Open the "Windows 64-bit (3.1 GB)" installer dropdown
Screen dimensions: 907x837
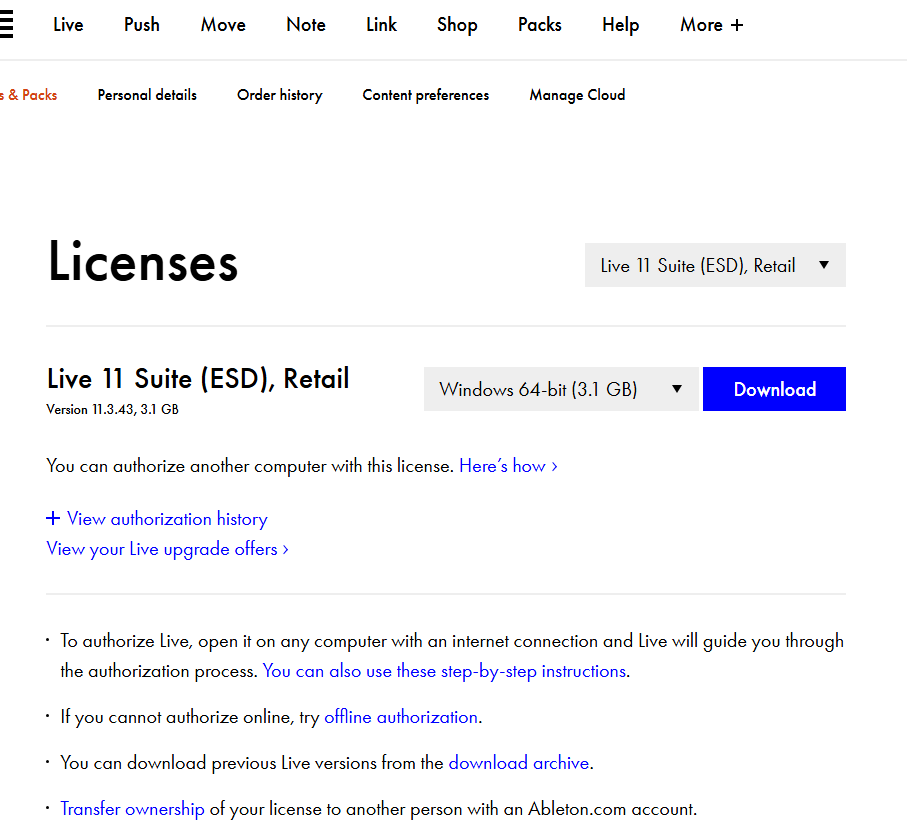coord(560,389)
